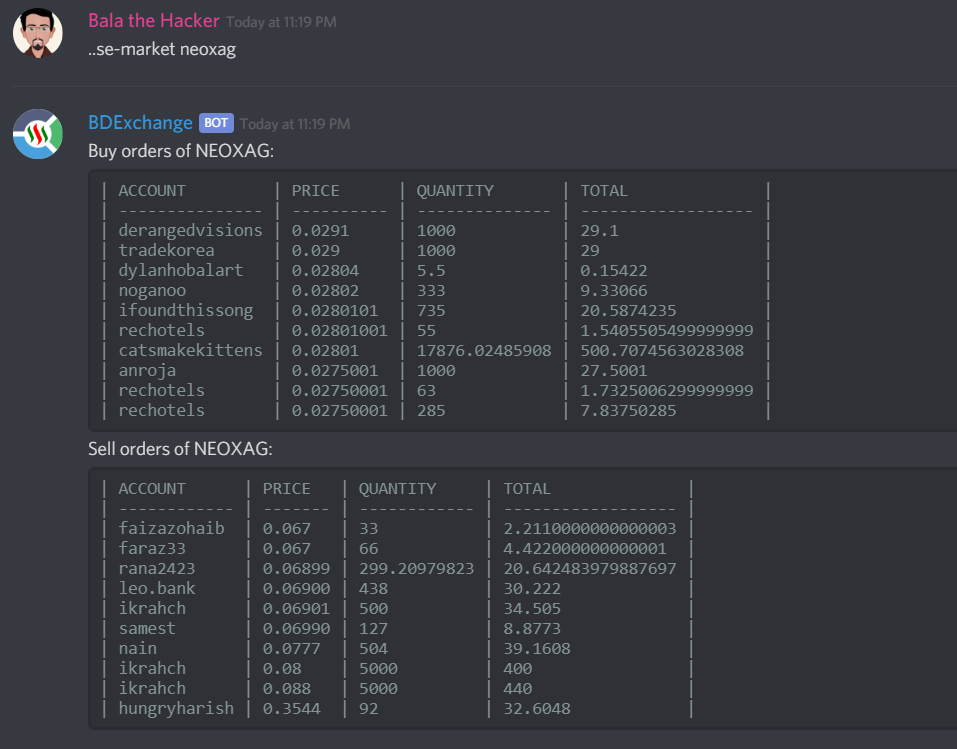Click the BDExchange message timestamp
The width and height of the screenshot is (957, 749).
pyautogui.click(x=295, y=124)
